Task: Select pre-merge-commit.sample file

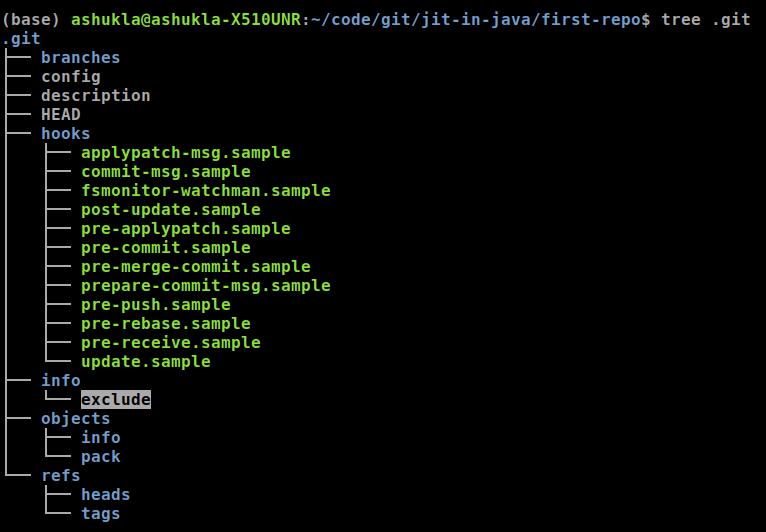Action: 195,267
